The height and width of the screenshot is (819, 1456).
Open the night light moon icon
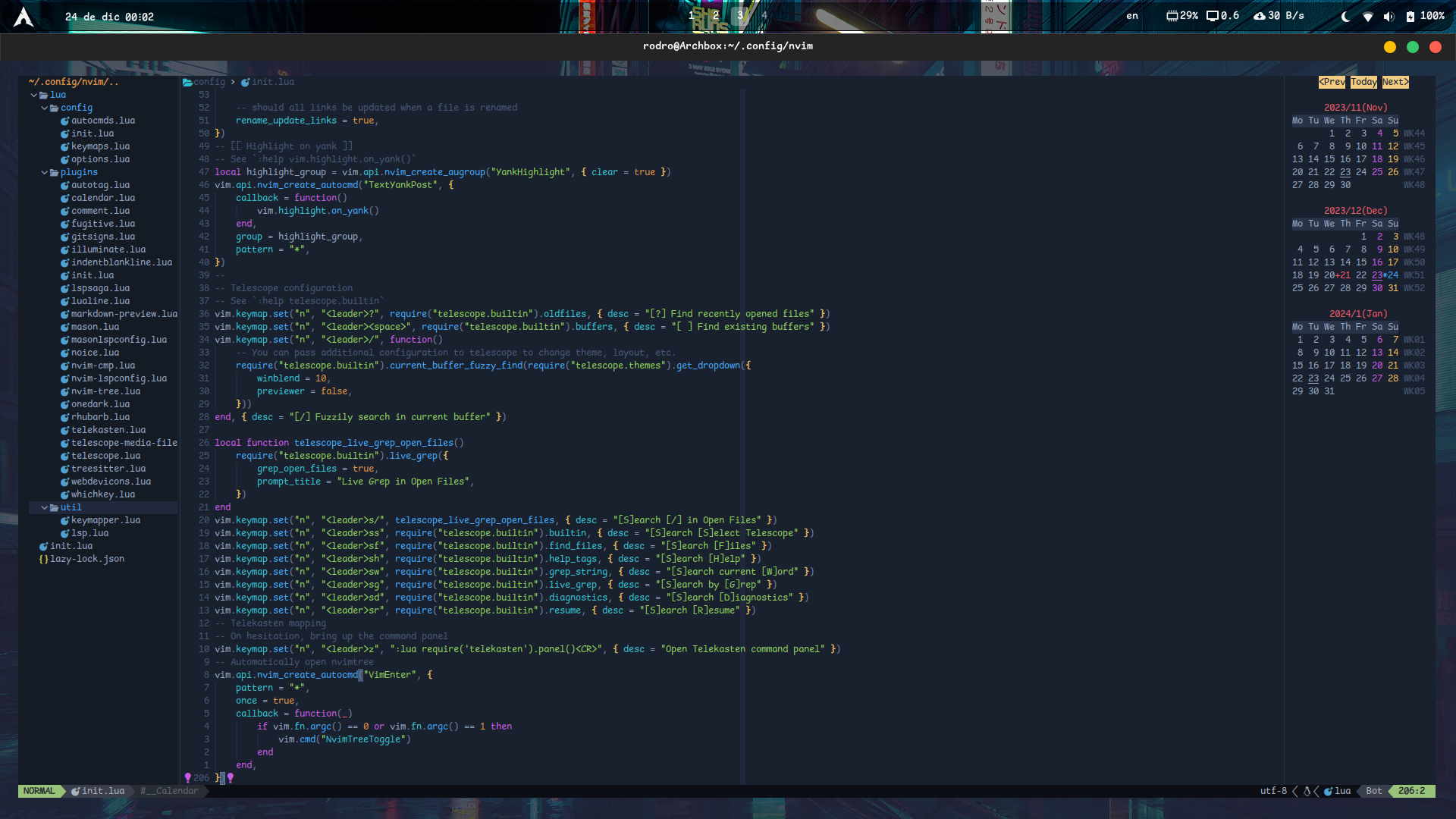(x=1345, y=17)
